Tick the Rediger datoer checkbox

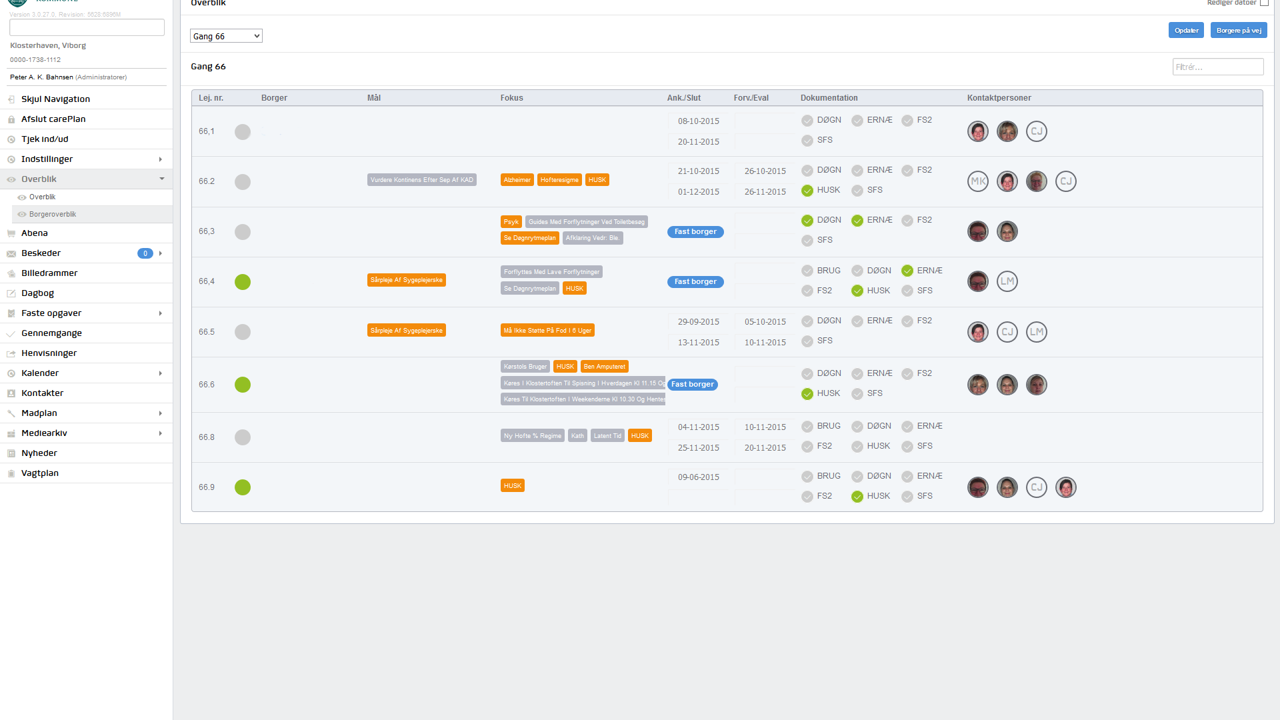tap(1264, 3)
